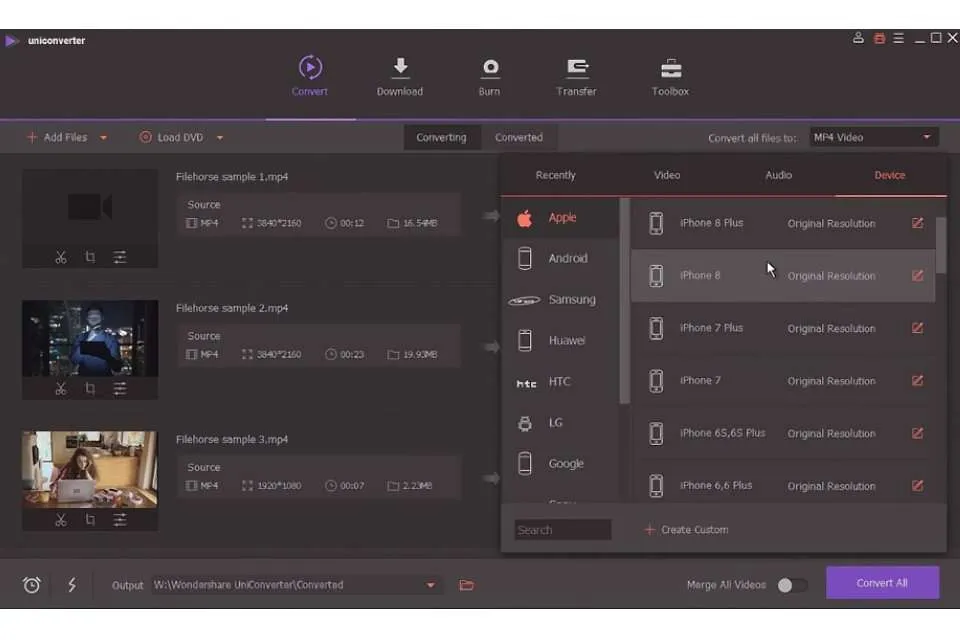Viewport: 960px width, 640px height.
Task: Edit the iPhone 6,6 Plus preset
Action: 917,486
